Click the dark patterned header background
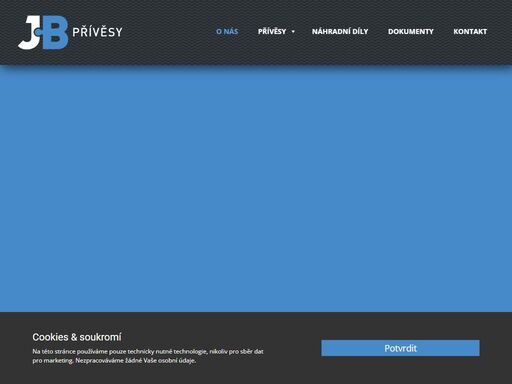Screen dimensions: 512x384 pyautogui.click(x=167, y=53)
